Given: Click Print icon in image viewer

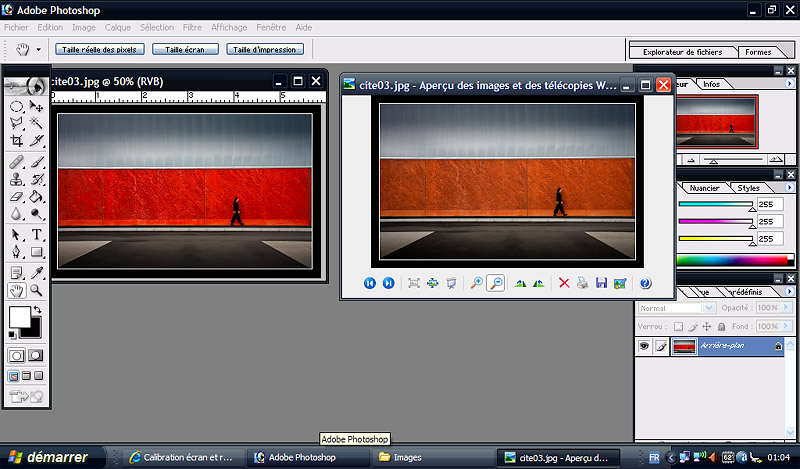Looking at the screenshot, I should click(582, 283).
